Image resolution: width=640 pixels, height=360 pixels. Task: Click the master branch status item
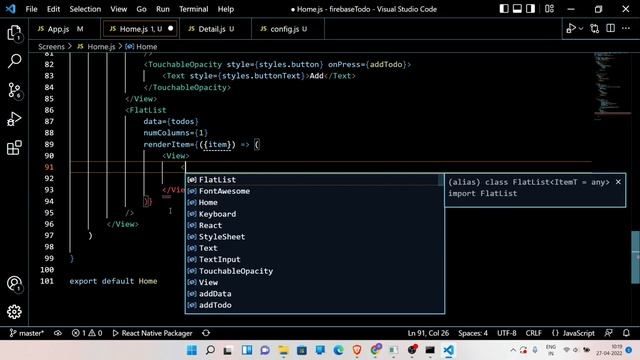coord(27,333)
